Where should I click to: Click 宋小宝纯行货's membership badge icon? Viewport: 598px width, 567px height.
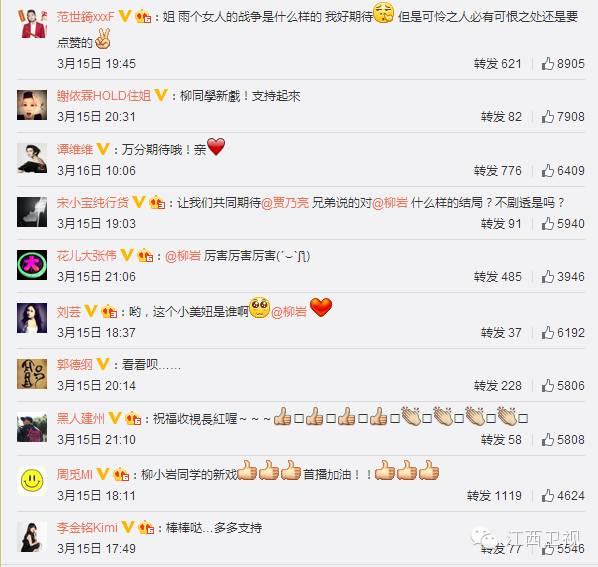tap(157, 202)
